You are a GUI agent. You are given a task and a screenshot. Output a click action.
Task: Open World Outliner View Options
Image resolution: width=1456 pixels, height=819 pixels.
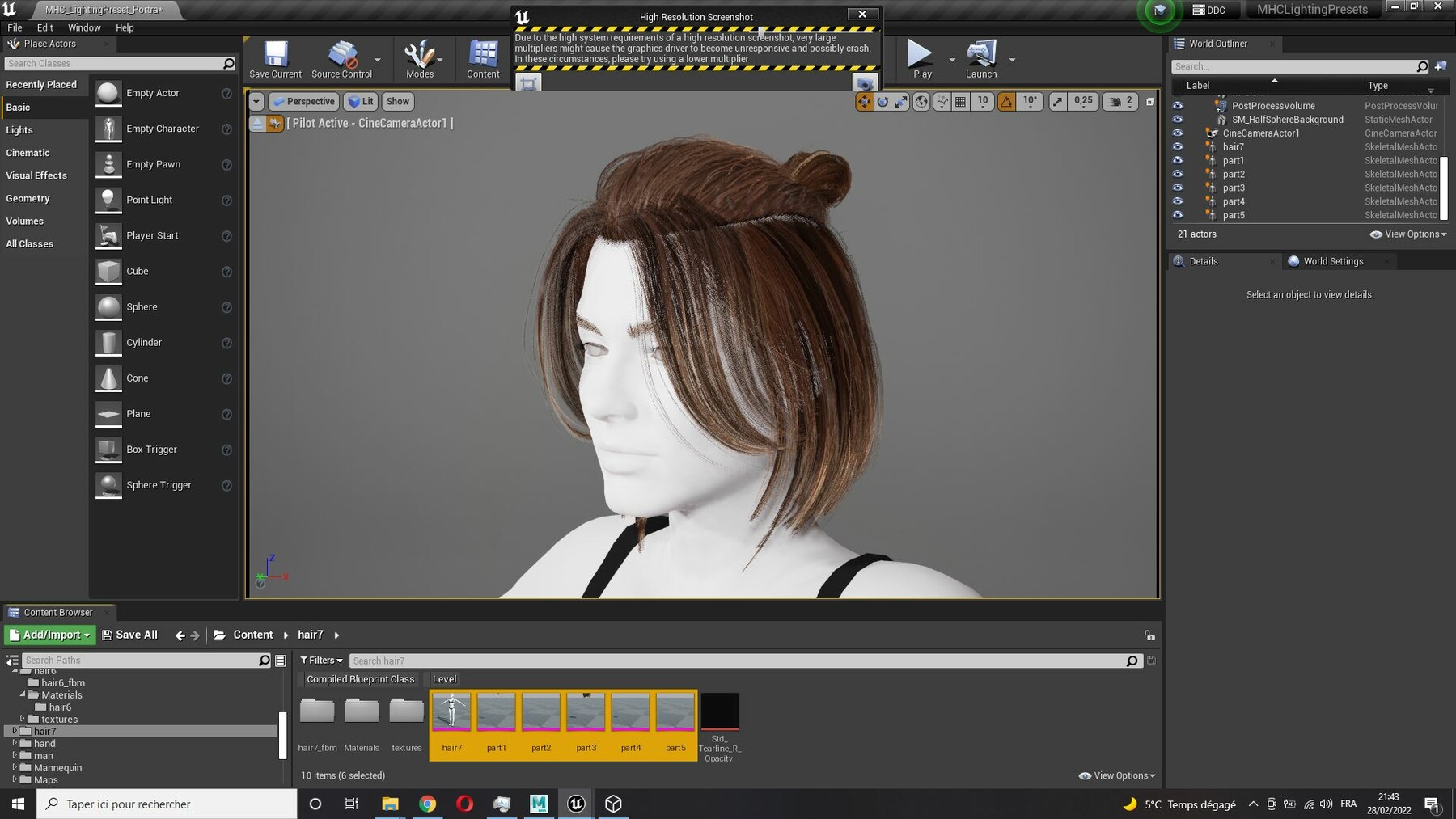pyautogui.click(x=1408, y=234)
